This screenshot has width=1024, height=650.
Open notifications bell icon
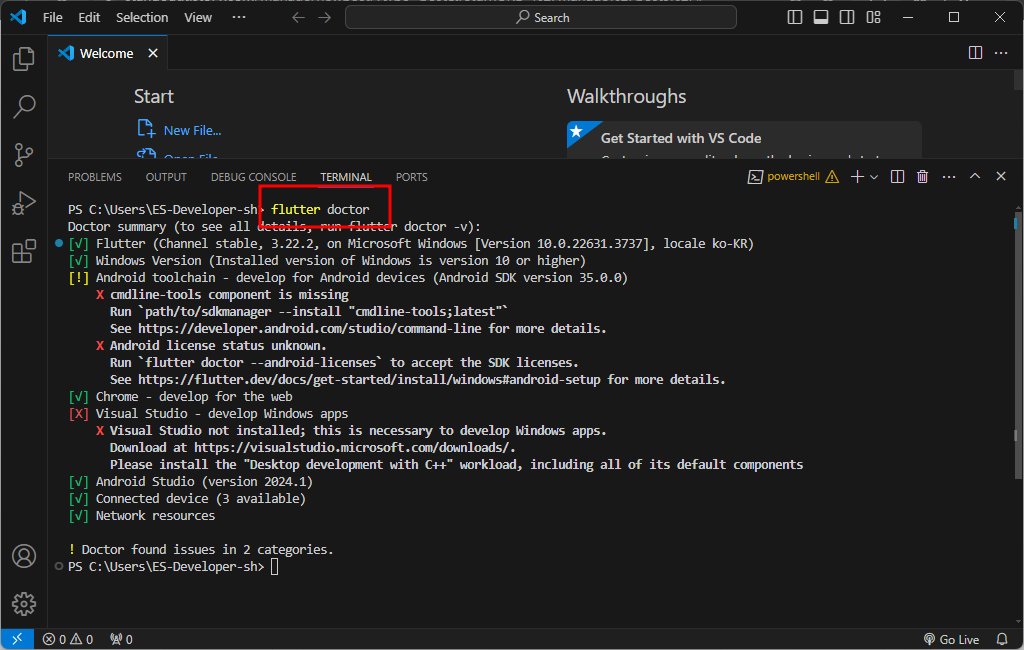[1002, 640]
